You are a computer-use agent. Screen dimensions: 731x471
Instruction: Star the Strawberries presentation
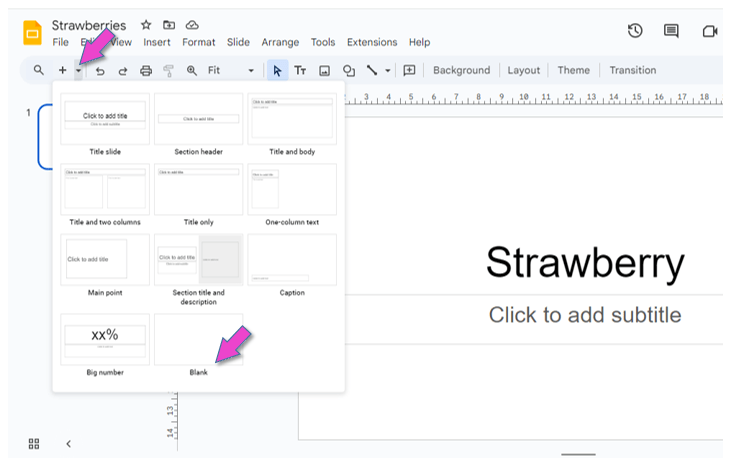click(x=146, y=24)
